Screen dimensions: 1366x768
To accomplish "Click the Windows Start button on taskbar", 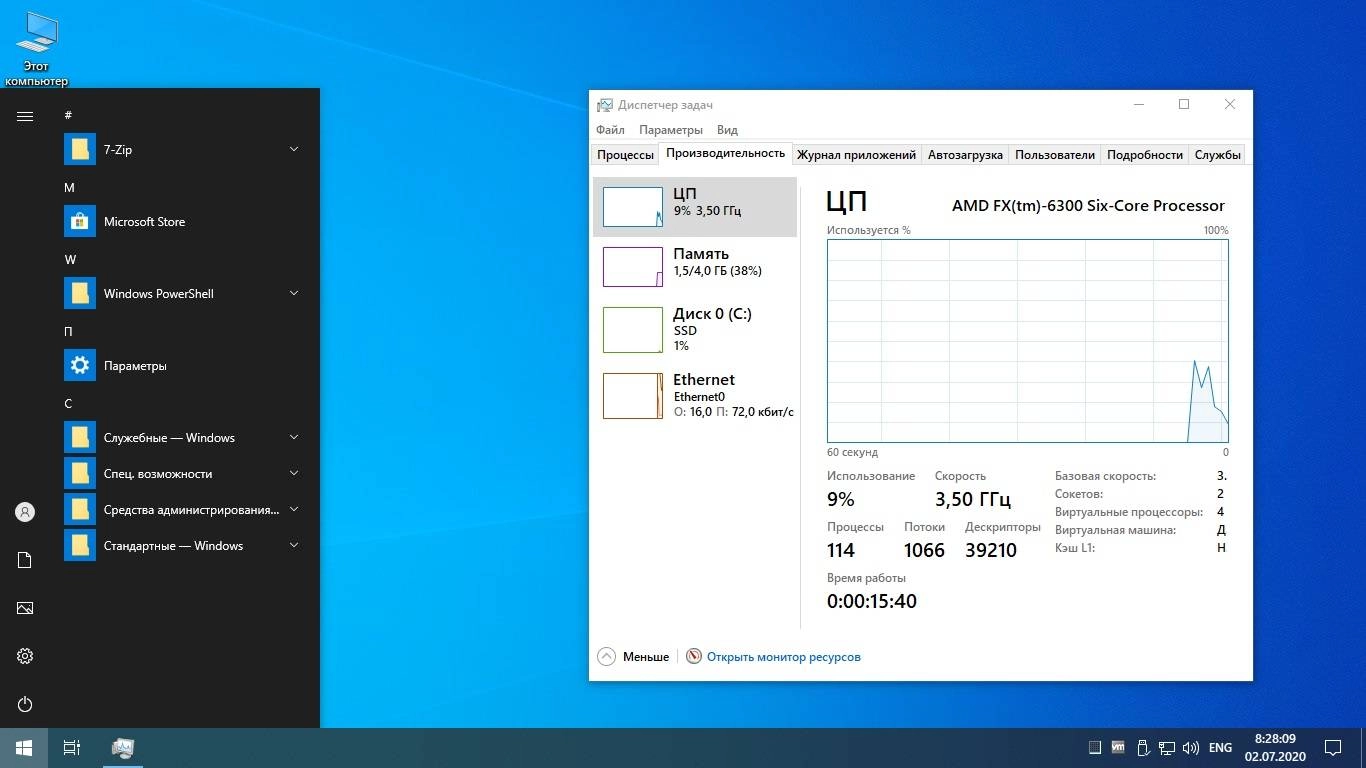I will [x=24, y=748].
